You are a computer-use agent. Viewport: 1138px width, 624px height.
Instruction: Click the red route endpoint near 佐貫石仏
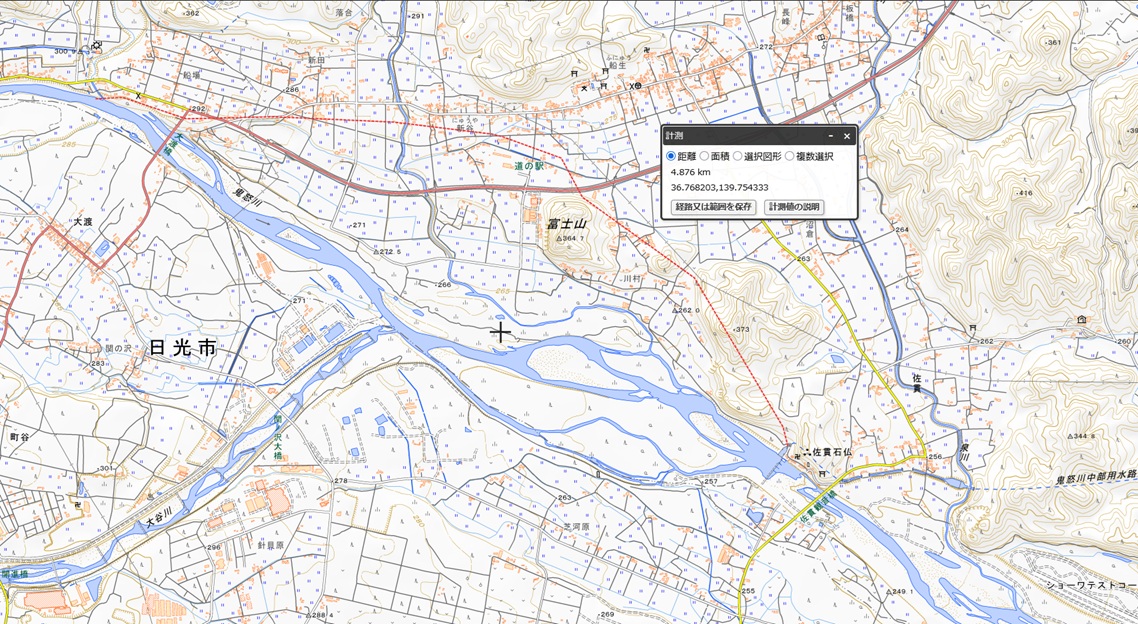coord(789,443)
